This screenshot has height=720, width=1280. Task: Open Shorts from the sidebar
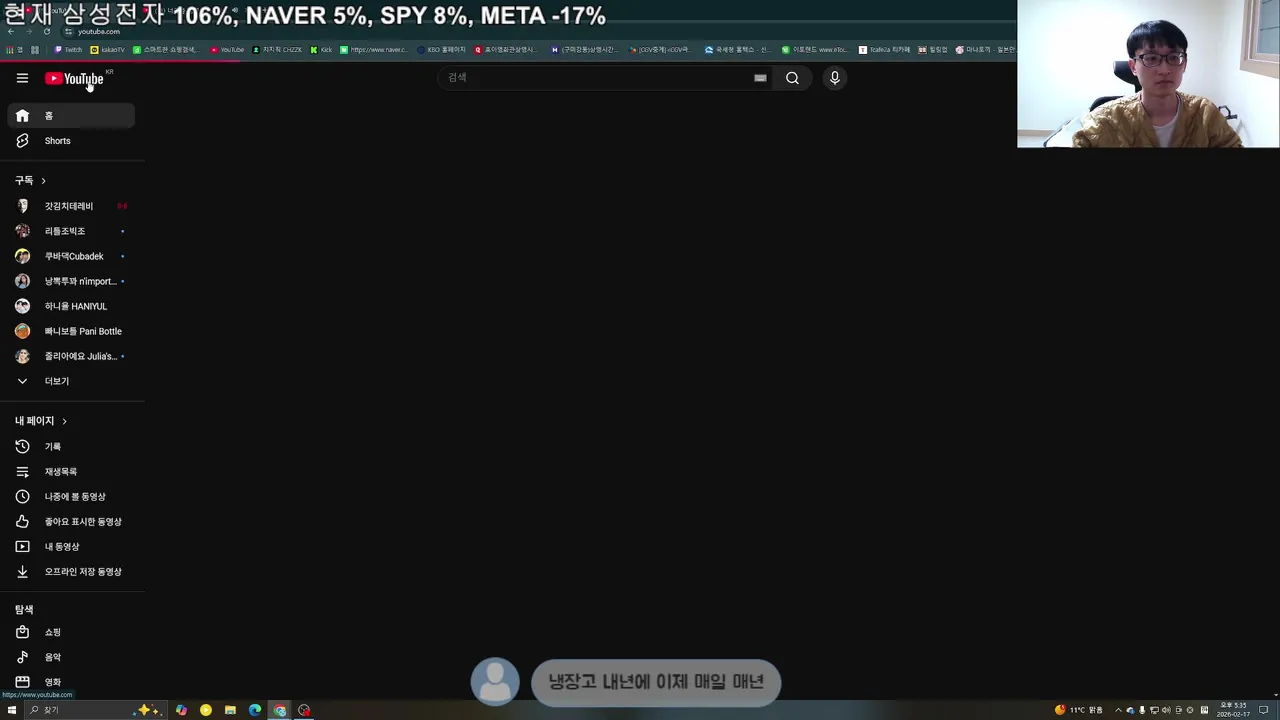[71, 141]
